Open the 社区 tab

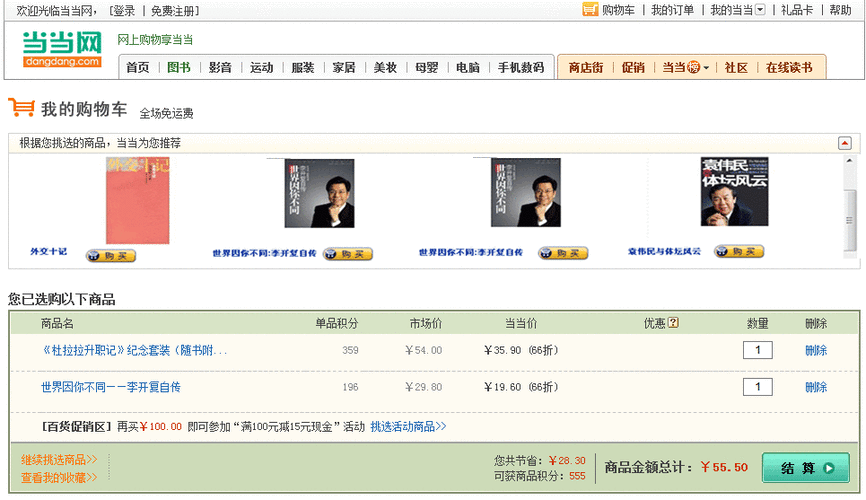tap(736, 67)
